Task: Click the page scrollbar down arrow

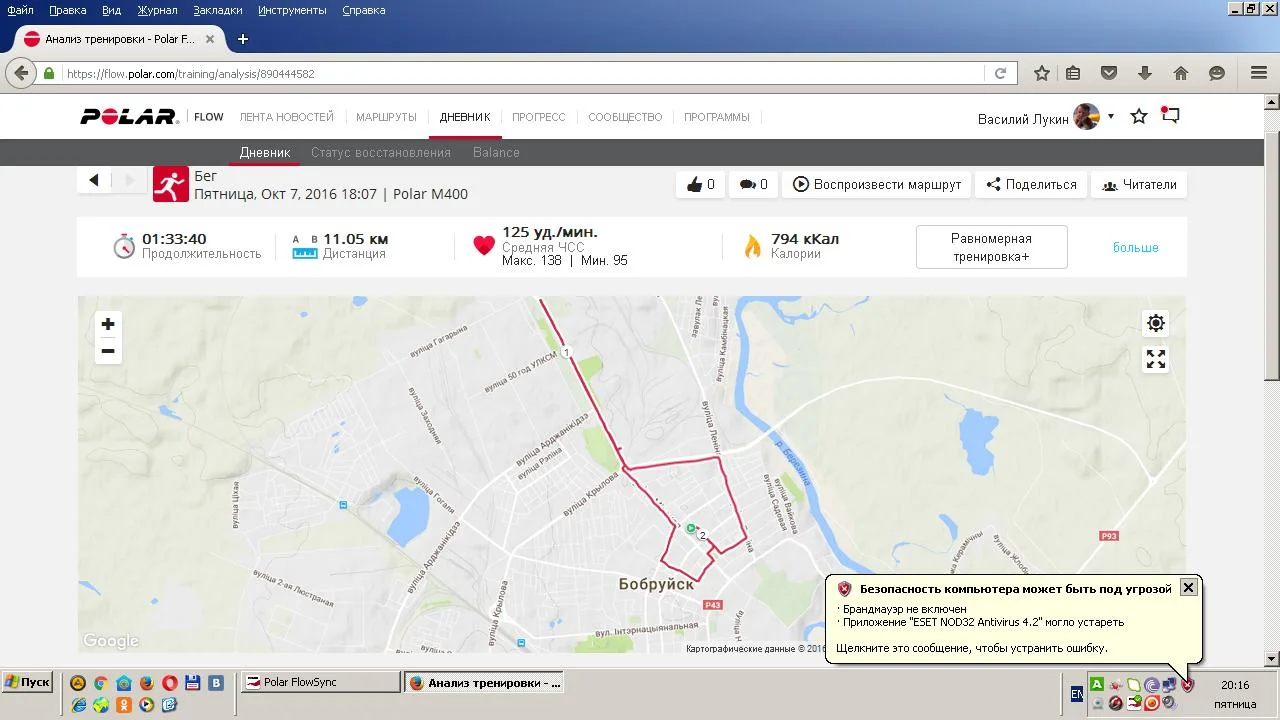Action: pyautogui.click(x=1272, y=659)
